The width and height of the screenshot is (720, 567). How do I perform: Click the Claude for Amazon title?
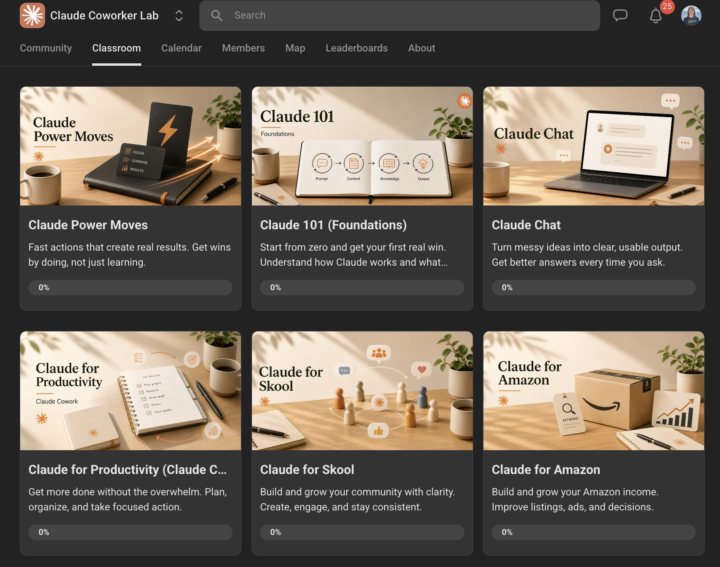pyautogui.click(x=546, y=470)
